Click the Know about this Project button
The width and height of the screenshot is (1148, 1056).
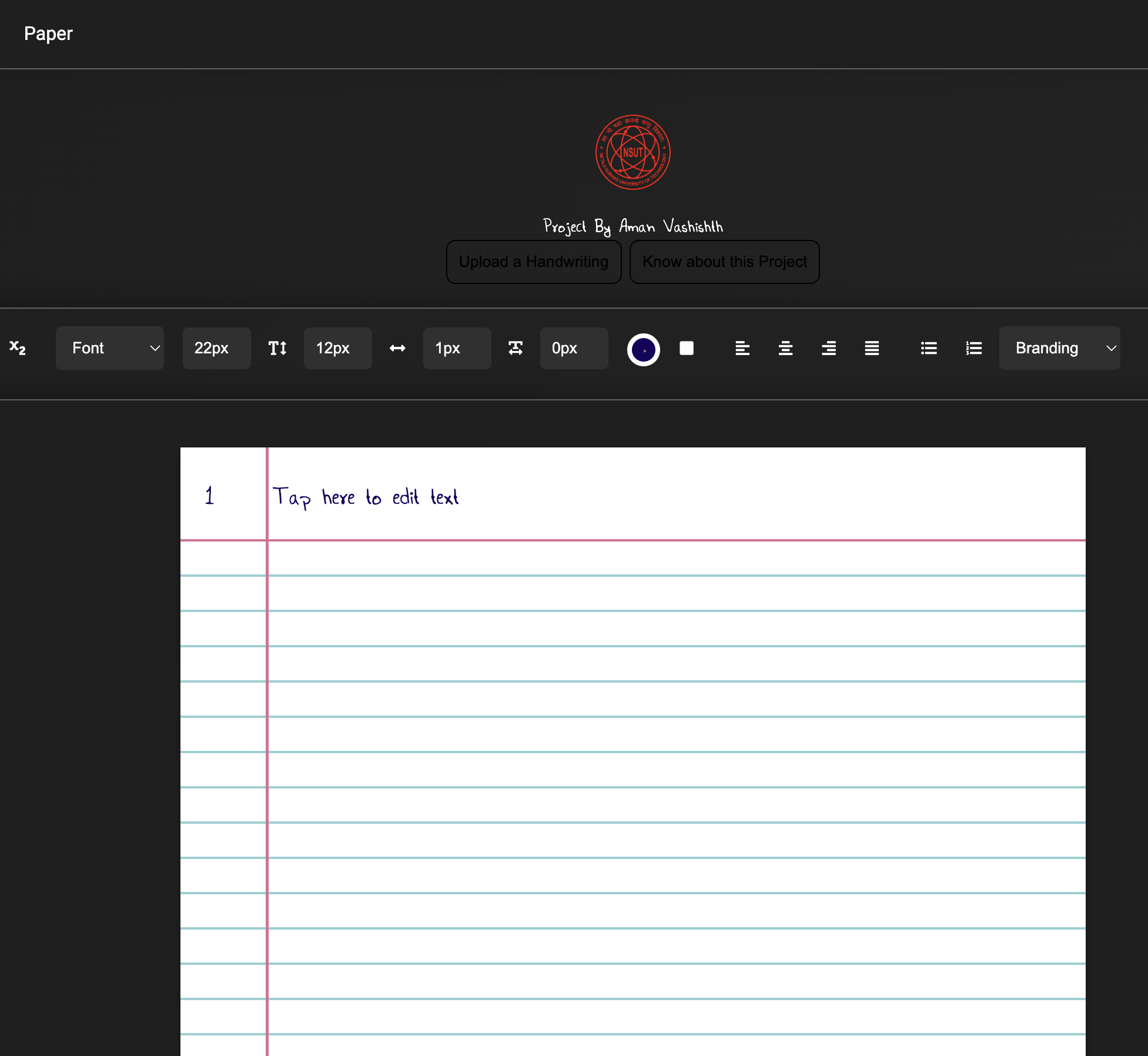724,262
